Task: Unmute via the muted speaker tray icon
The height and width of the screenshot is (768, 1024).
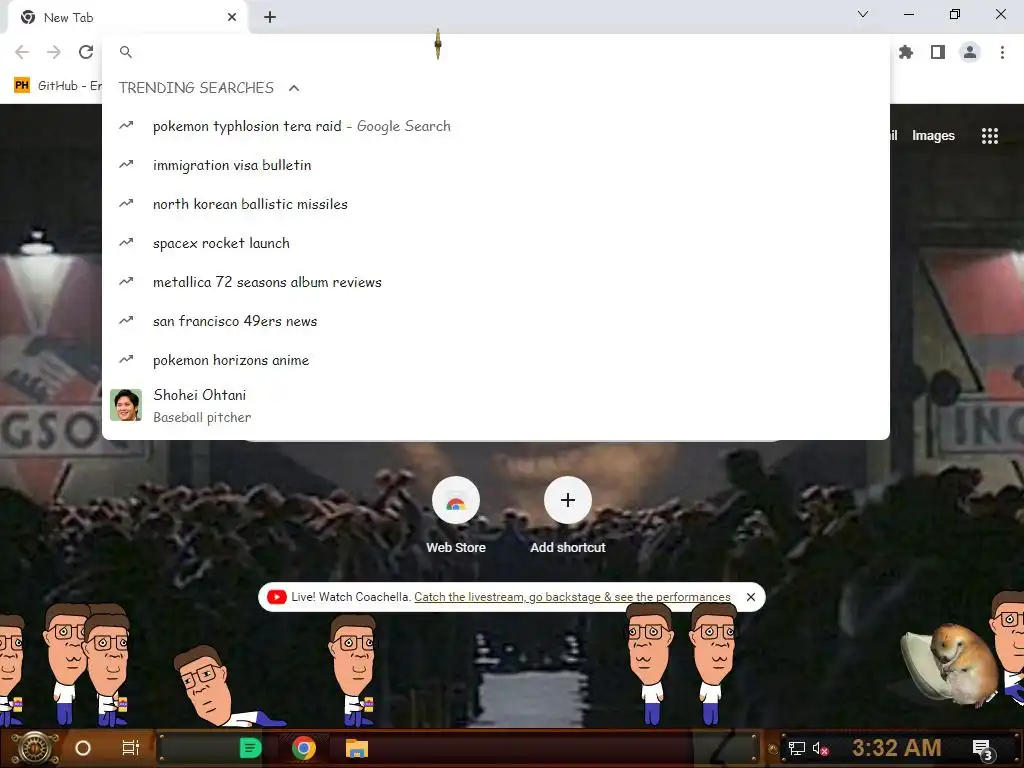Action: point(820,748)
